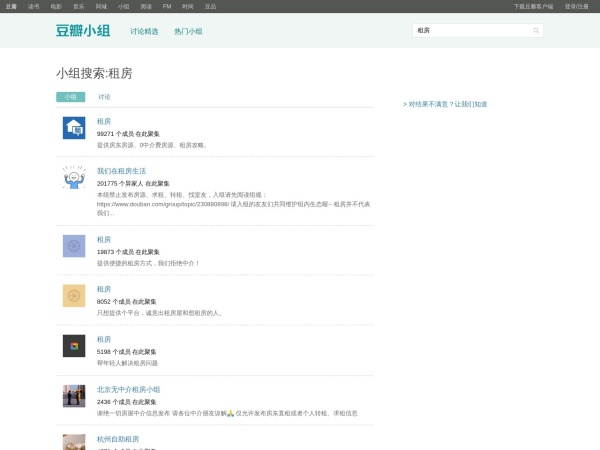Switch to the 讨论 tab
600x450 pixels.
105,97
